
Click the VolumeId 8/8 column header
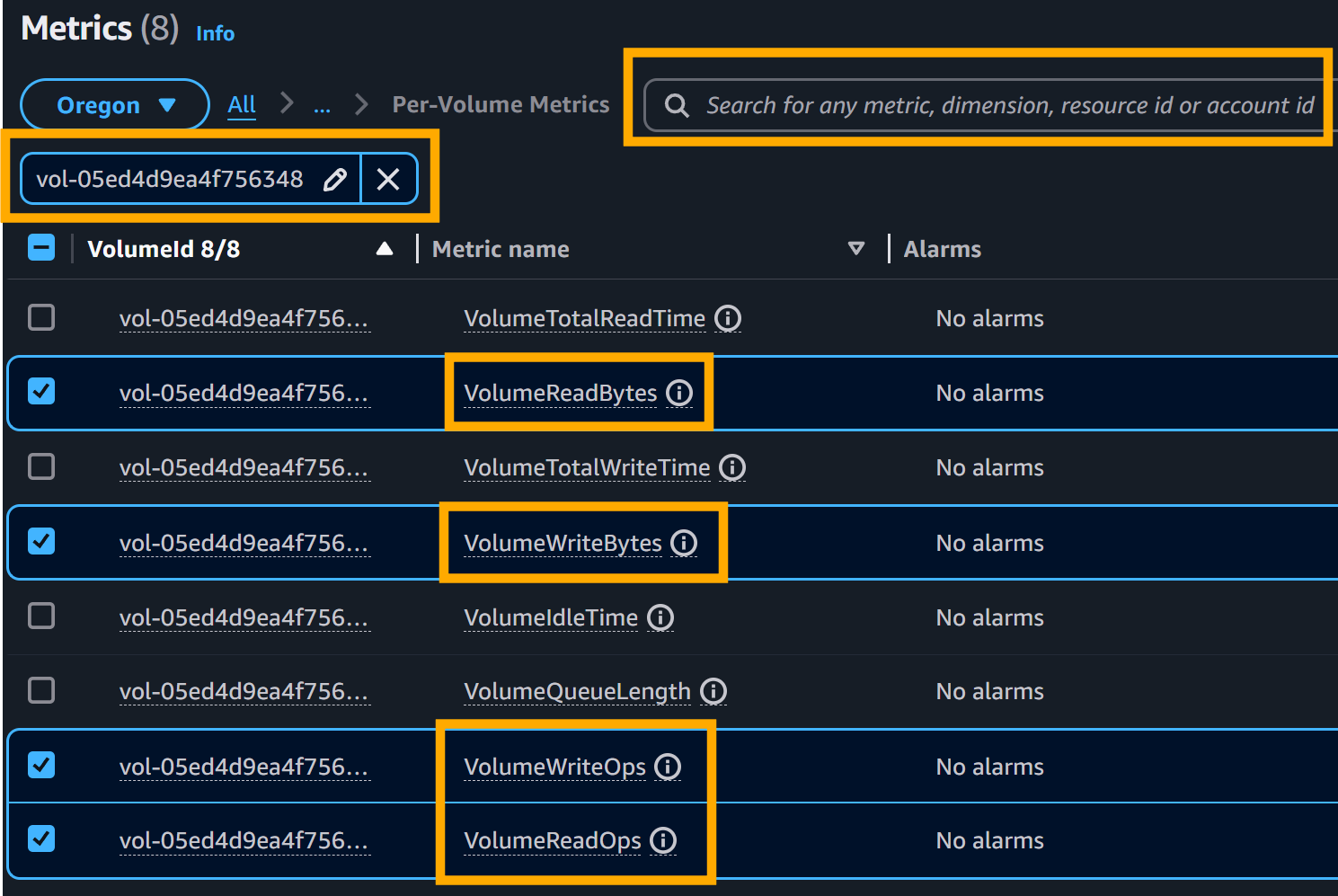[x=164, y=249]
